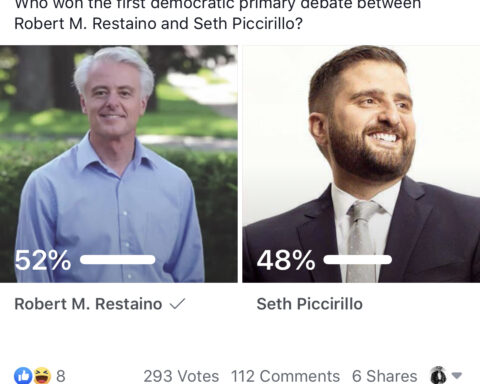Open the 293 Votes list

[x=181, y=376]
